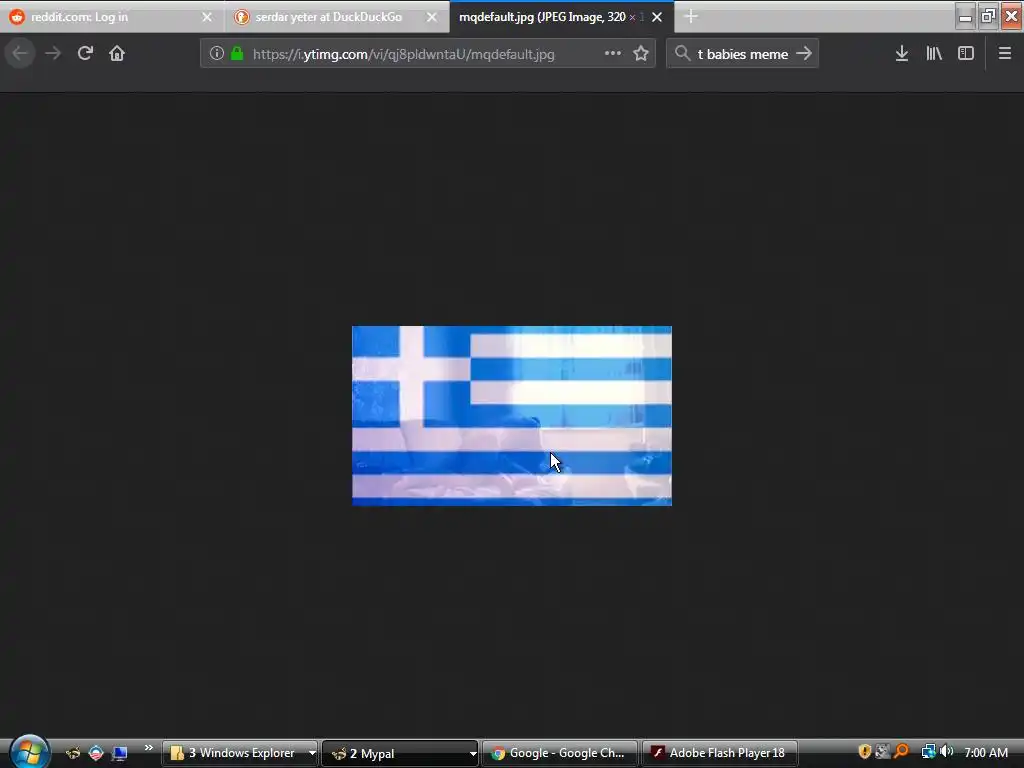Open the Windows Start orb
Screen dimensions: 1024x768
click(x=29, y=751)
